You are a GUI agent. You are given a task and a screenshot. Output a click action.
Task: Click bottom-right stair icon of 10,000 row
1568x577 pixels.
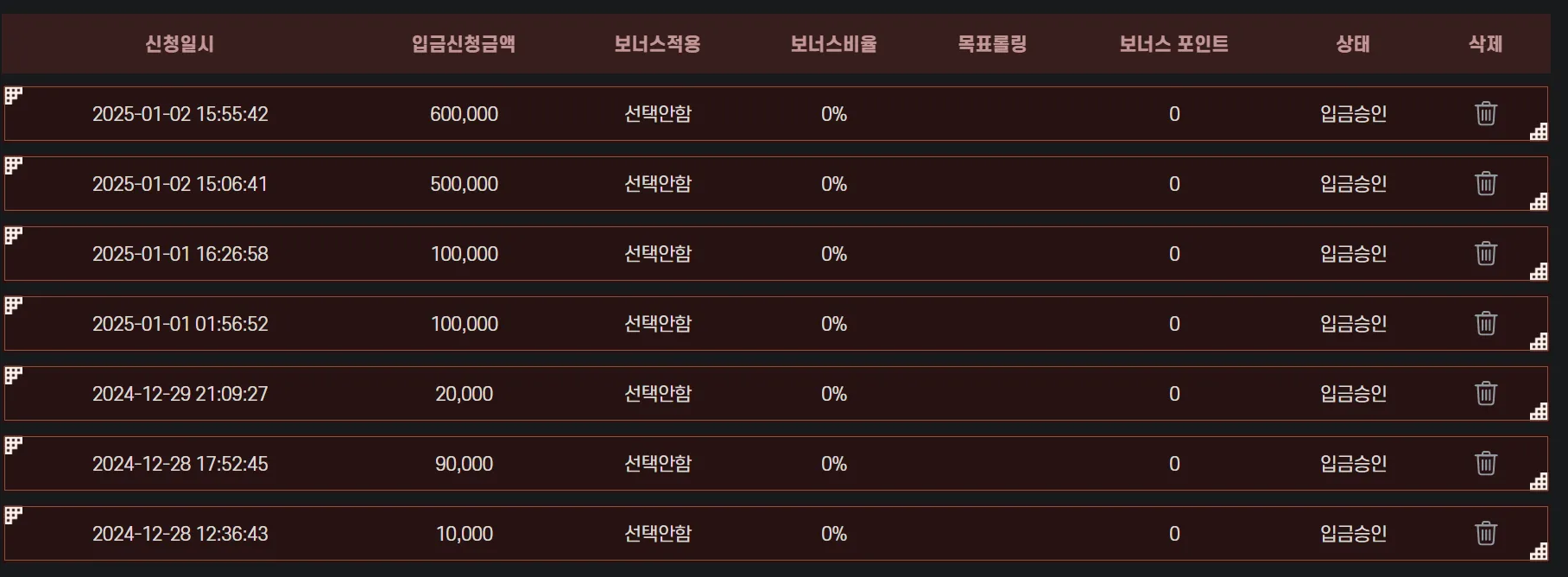(1539, 551)
